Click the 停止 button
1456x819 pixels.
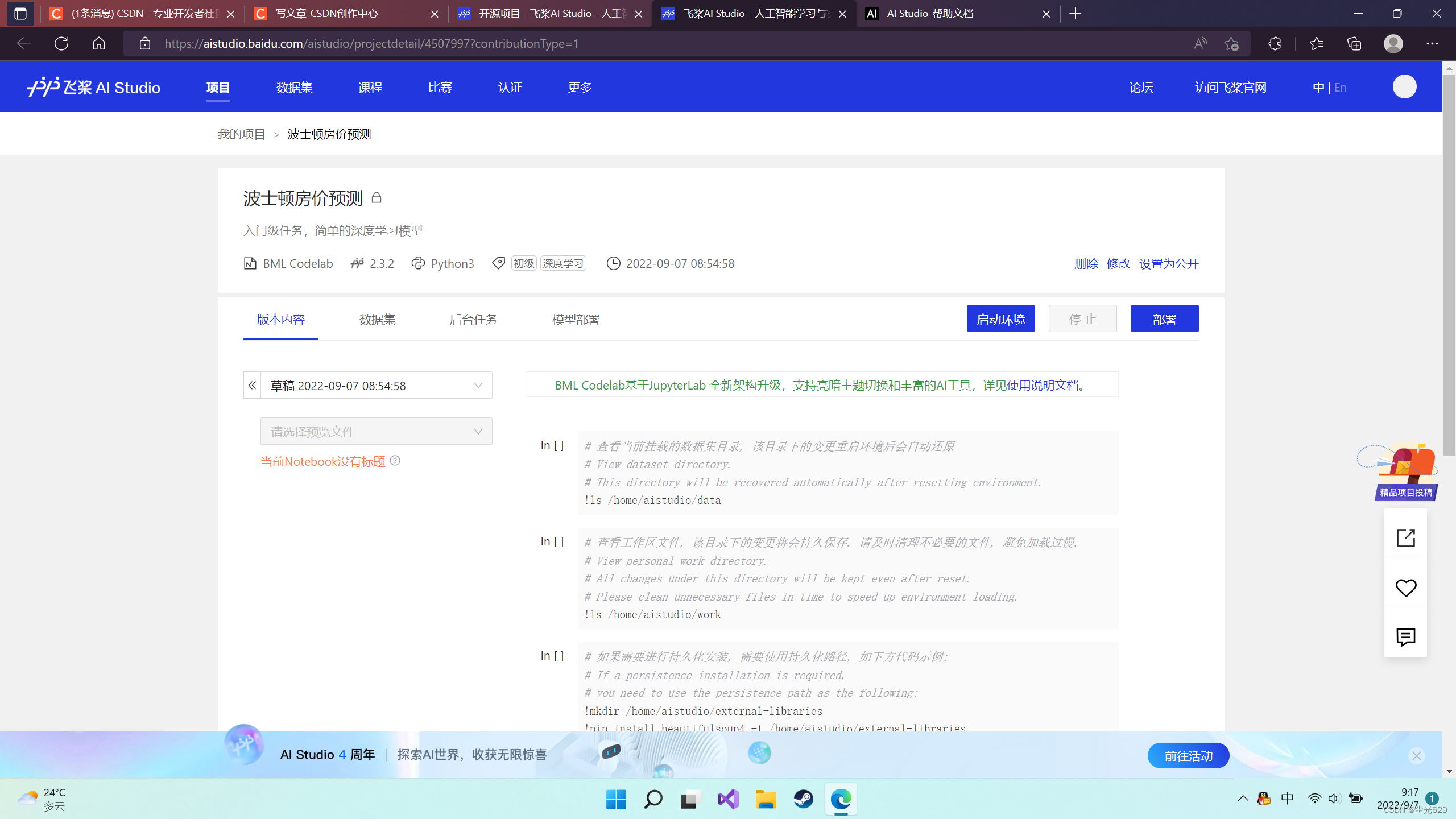point(1082,318)
